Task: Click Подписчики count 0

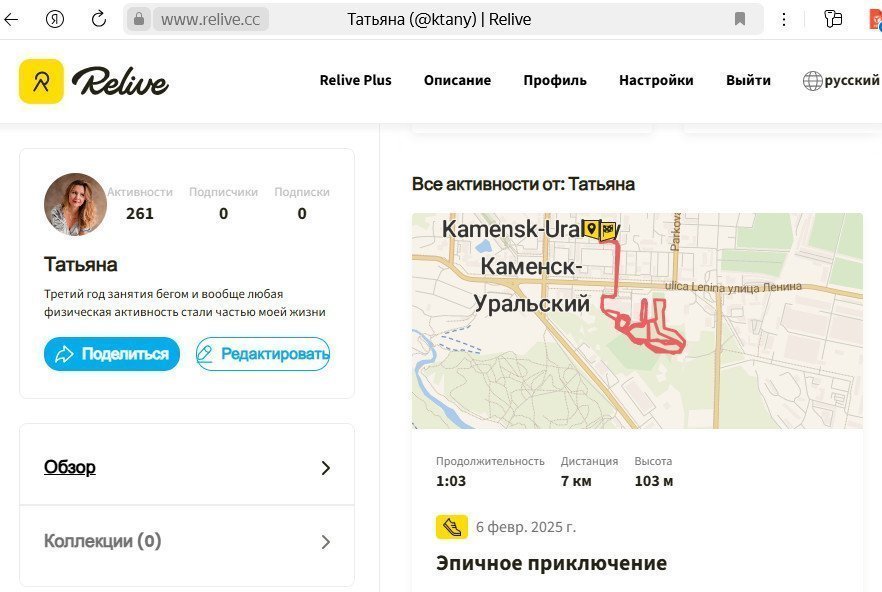Action: click(223, 214)
